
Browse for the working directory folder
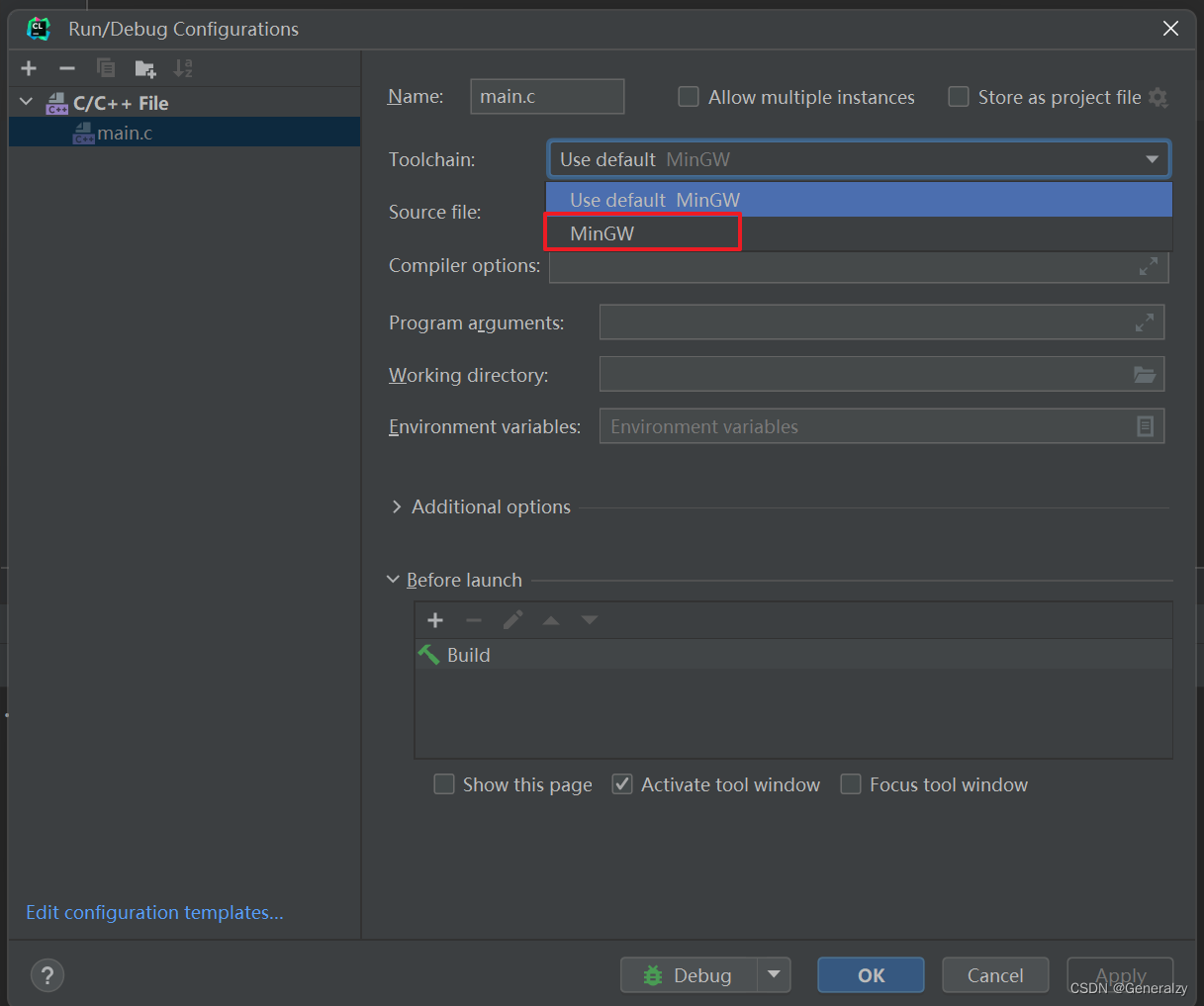point(1145,375)
